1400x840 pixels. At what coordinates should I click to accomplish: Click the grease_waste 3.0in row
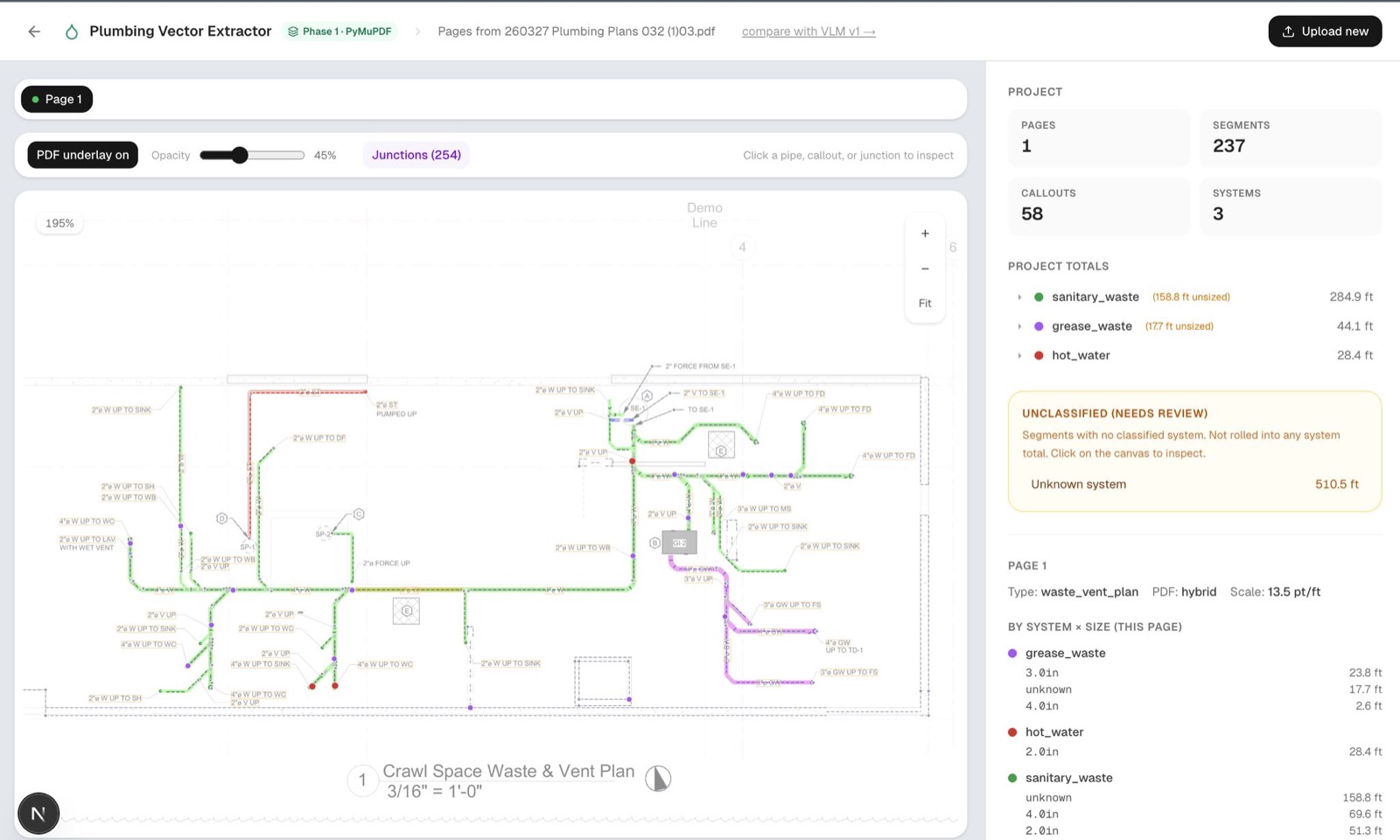click(1194, 673)
